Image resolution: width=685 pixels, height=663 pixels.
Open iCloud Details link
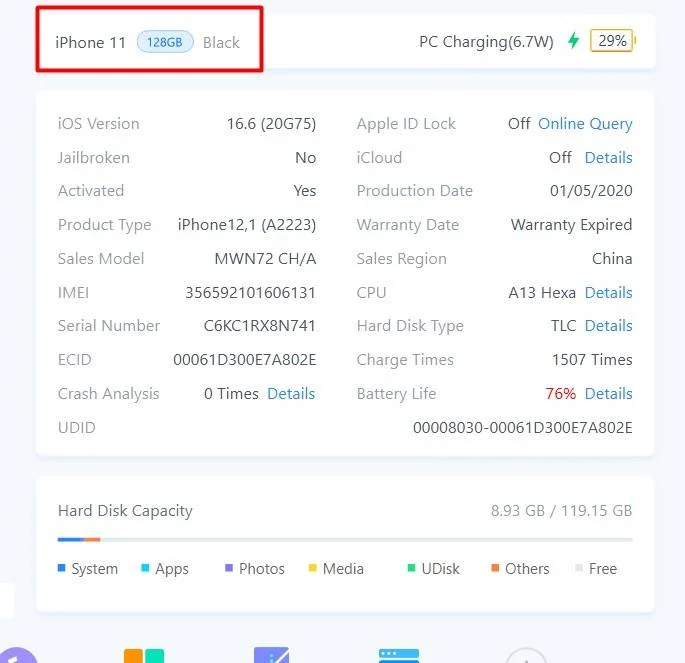[x=608, y=157]
